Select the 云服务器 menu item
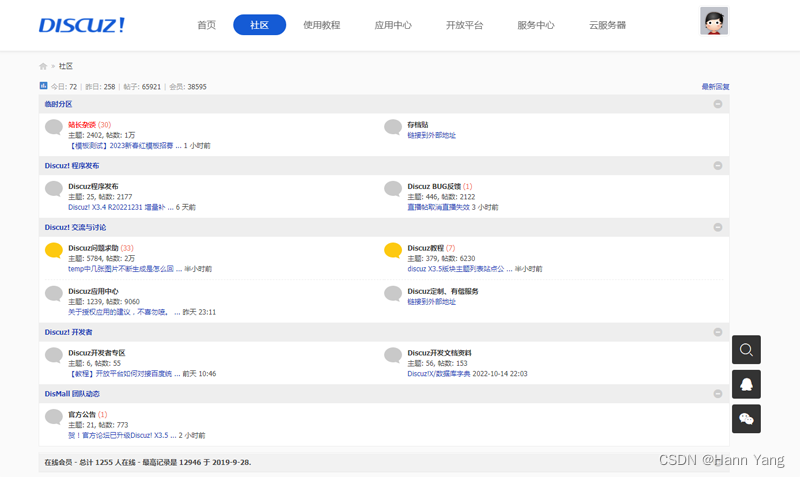Screen dimensions: 800x477 607,25
